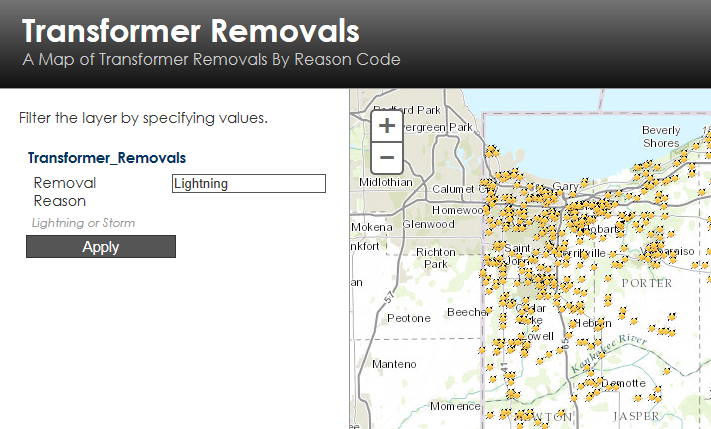Click the Lowell map label
The image size is (711, 429).
(536, 336)
